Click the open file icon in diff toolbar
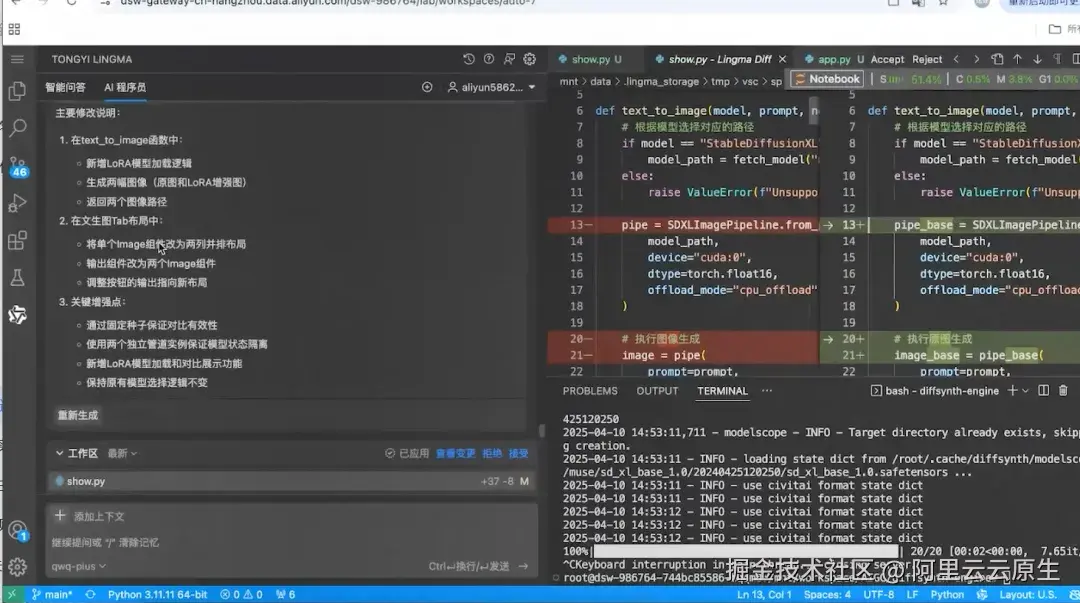 coord(997,59)
